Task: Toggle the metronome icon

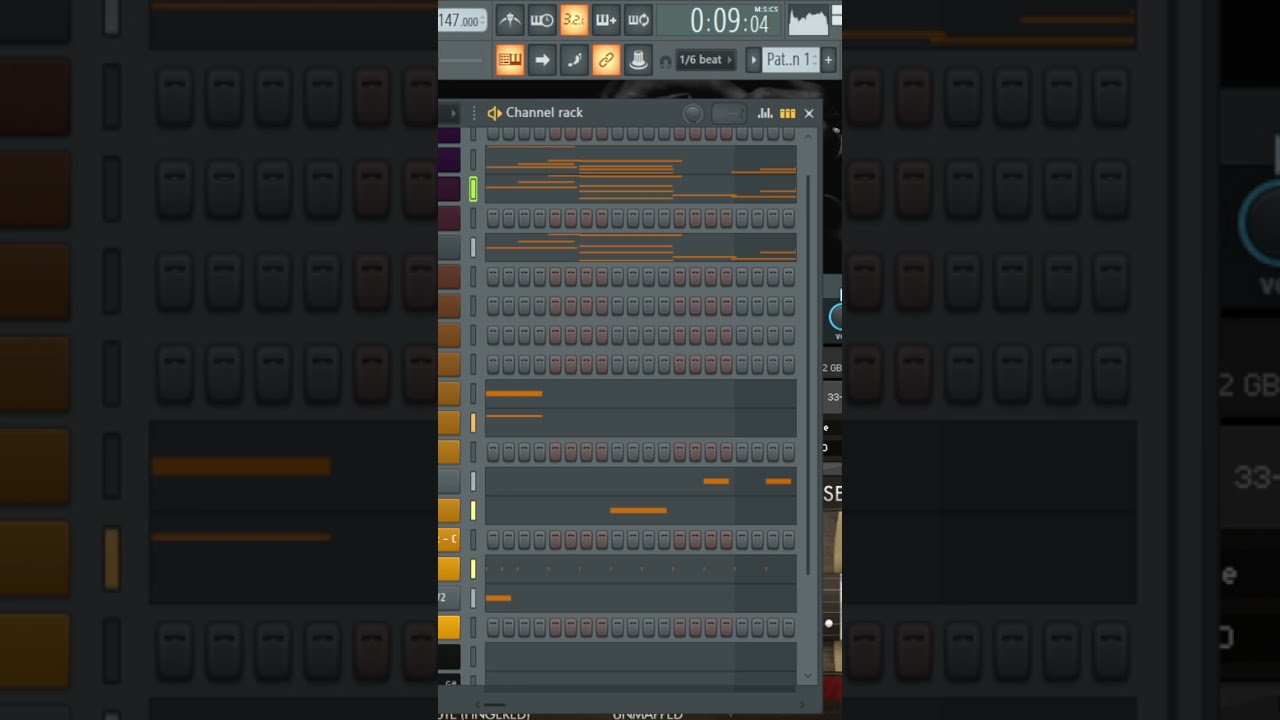Action: (x=511, y=19)
